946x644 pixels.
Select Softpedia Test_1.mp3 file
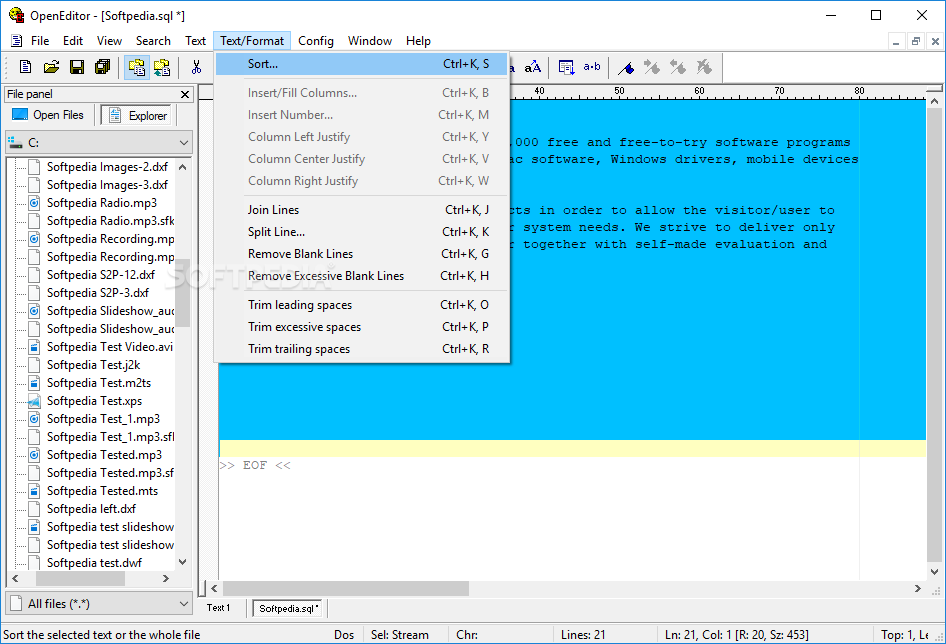pos(103,419)
